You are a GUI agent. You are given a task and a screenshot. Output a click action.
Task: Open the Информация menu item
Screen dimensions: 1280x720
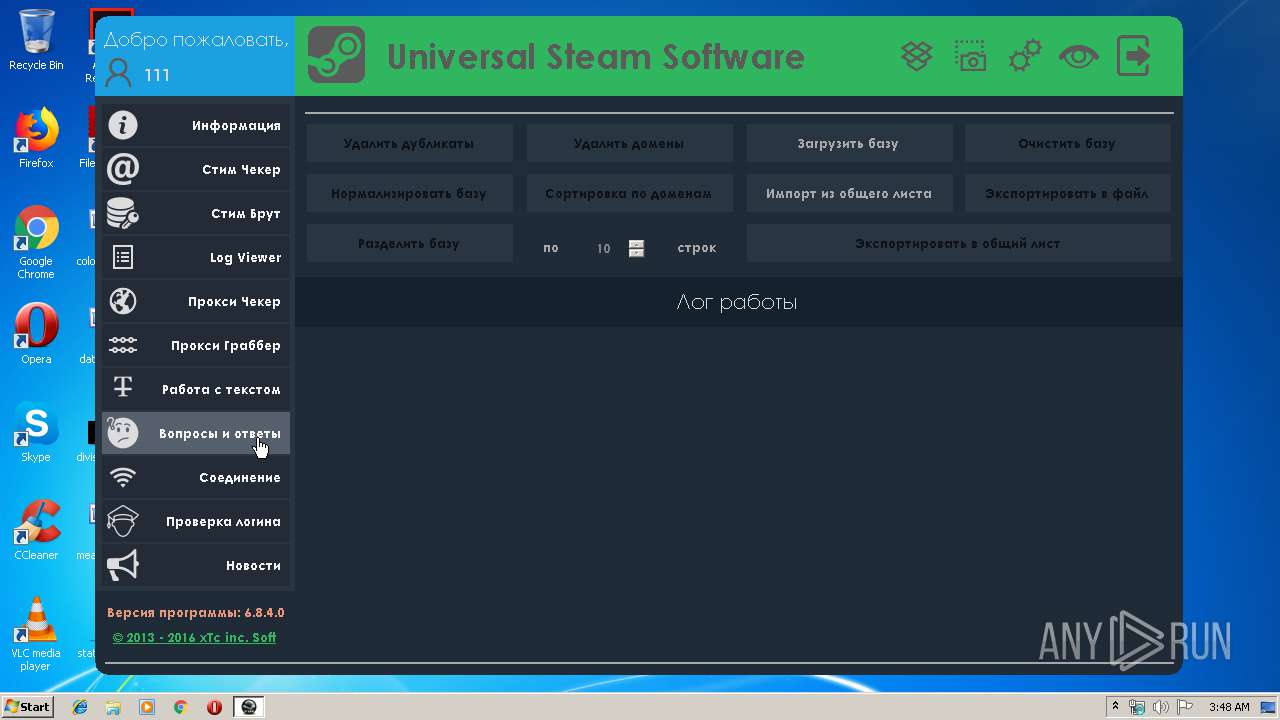click(196, 125)
